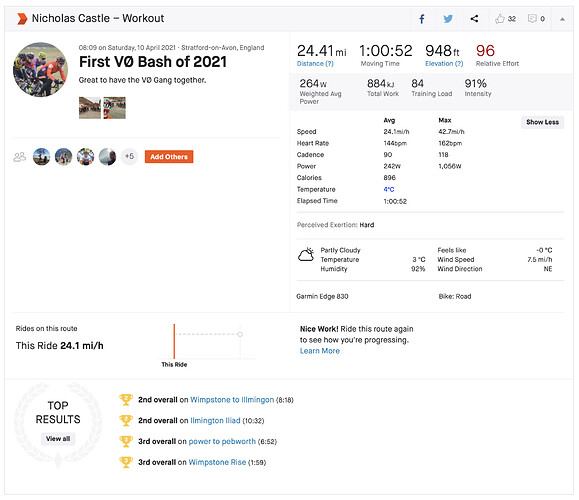Collapse the workout panel with the up arrow
The height and width of the screenshot is (500, 579).
pyautogui.click(x=562, y=19)
